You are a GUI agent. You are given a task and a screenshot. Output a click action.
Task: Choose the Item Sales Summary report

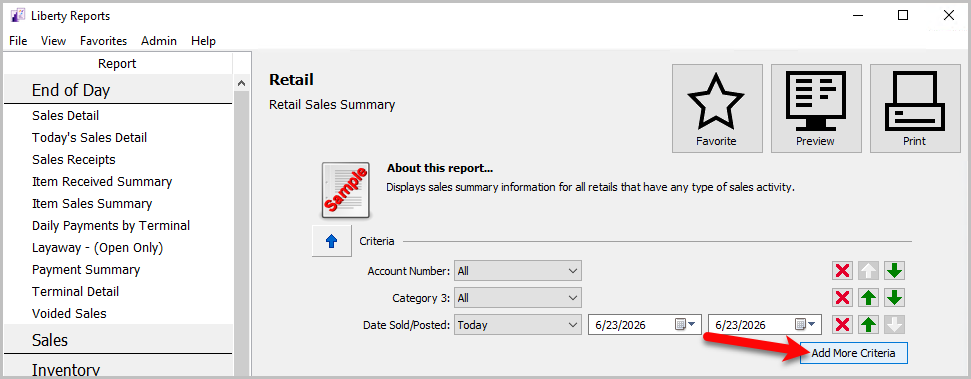point(92,203)
